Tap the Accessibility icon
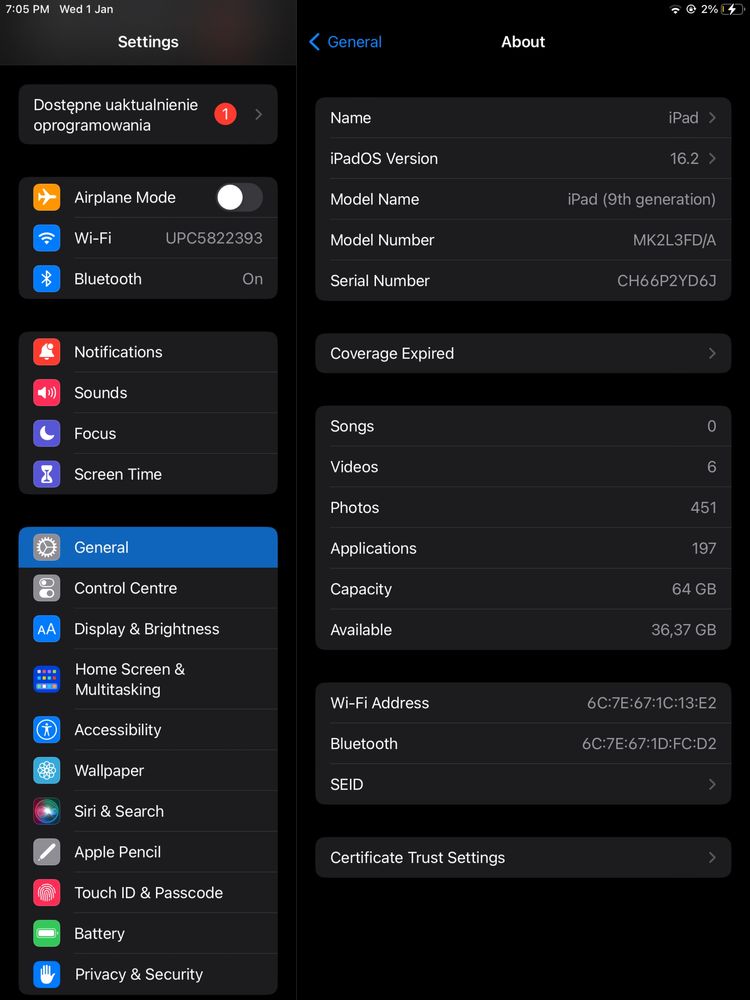Image resolution: width=750 pixels, height=1000 pixels. (x=47, y=730)
